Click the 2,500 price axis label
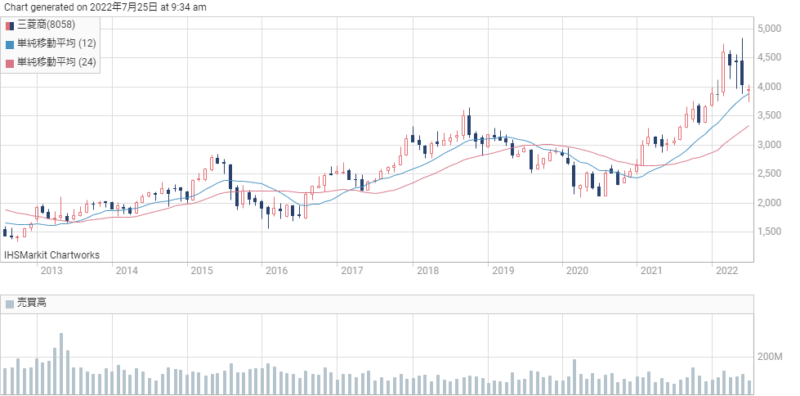This screenshot has width=800, height=396. coord(770,174)
